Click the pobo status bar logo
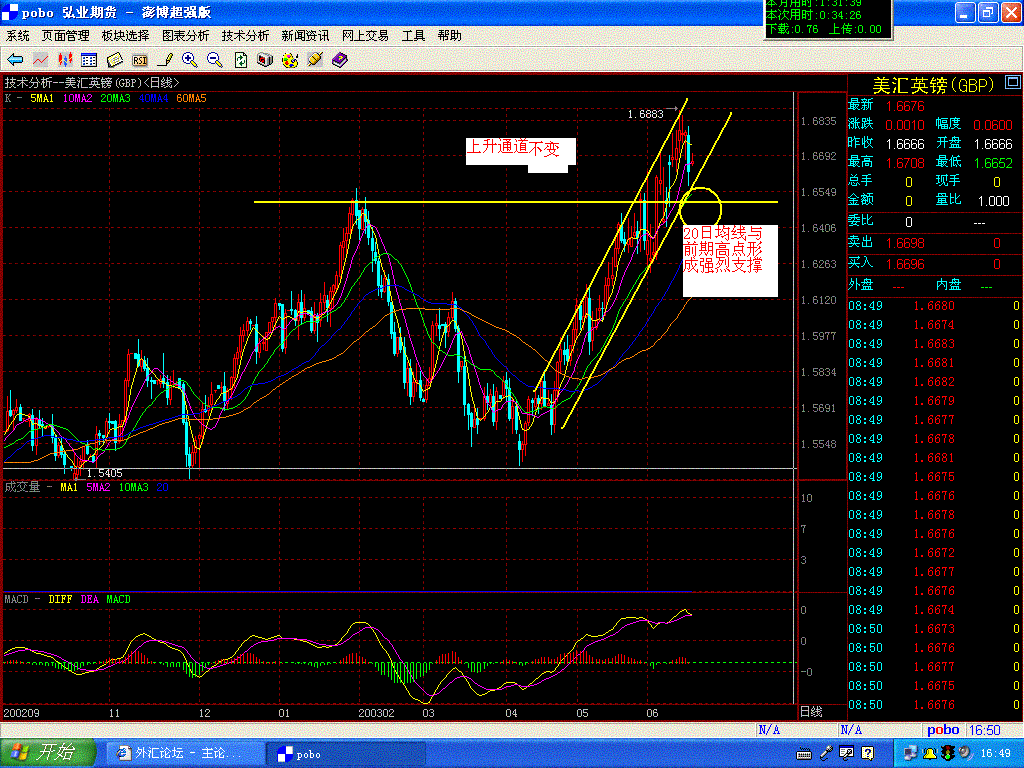The width and height of the screenshot is (1024, 768). click(x=943, y=730)
